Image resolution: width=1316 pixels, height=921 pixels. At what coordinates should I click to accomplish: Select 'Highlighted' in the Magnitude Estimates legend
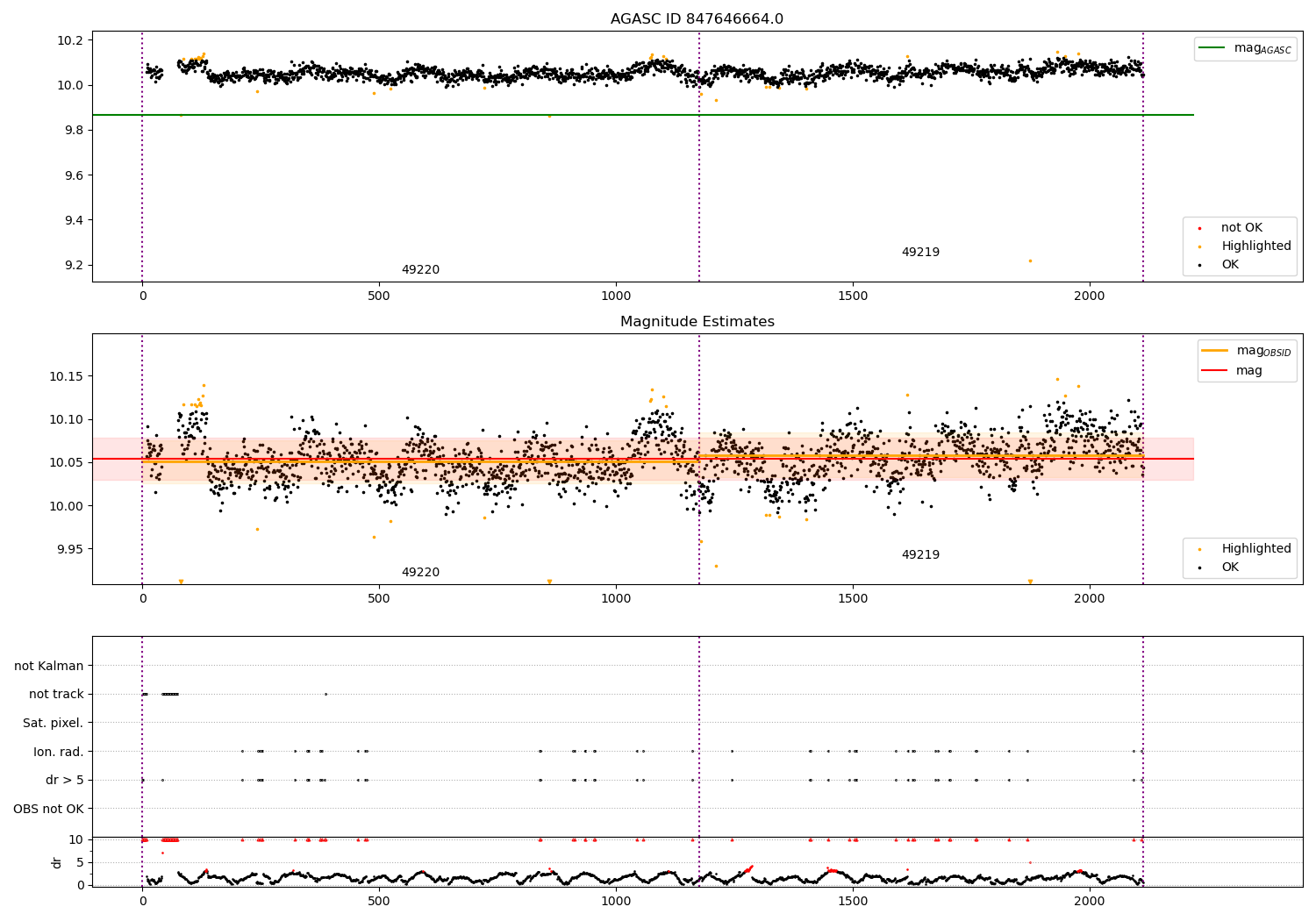[1256, 549]
